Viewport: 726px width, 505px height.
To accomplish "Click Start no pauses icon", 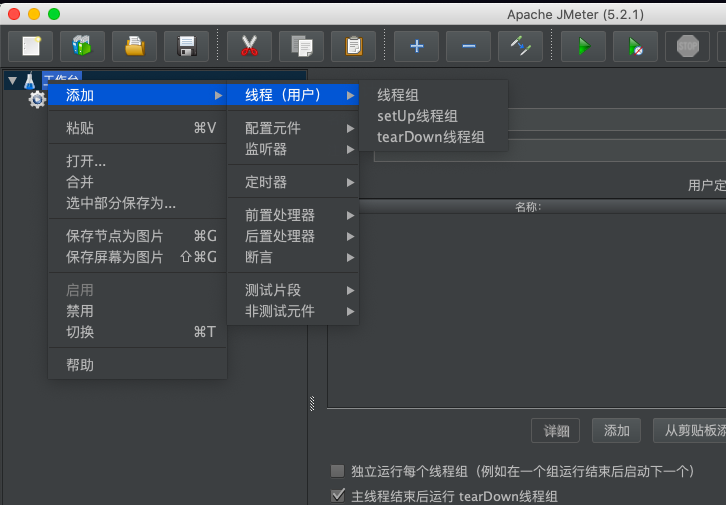I will (635, 46).
